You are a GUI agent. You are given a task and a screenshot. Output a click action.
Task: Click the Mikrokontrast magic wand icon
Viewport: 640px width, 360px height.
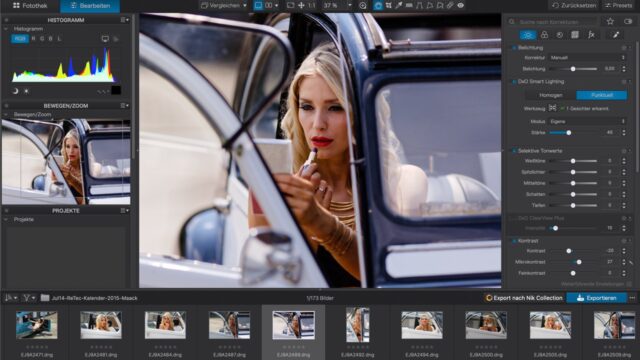pos(632,262)
